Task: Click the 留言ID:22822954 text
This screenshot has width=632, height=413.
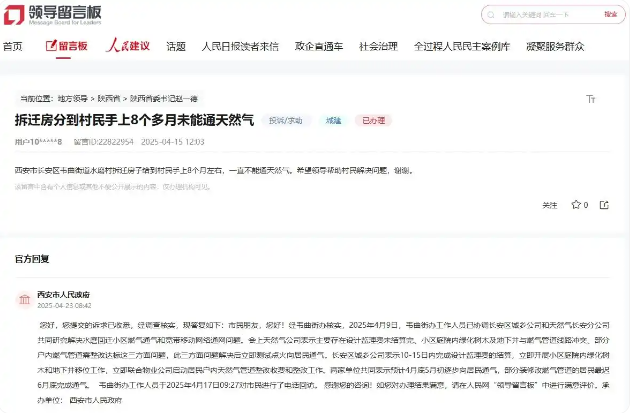Action: pyautogui.click(x=104, y=142)
